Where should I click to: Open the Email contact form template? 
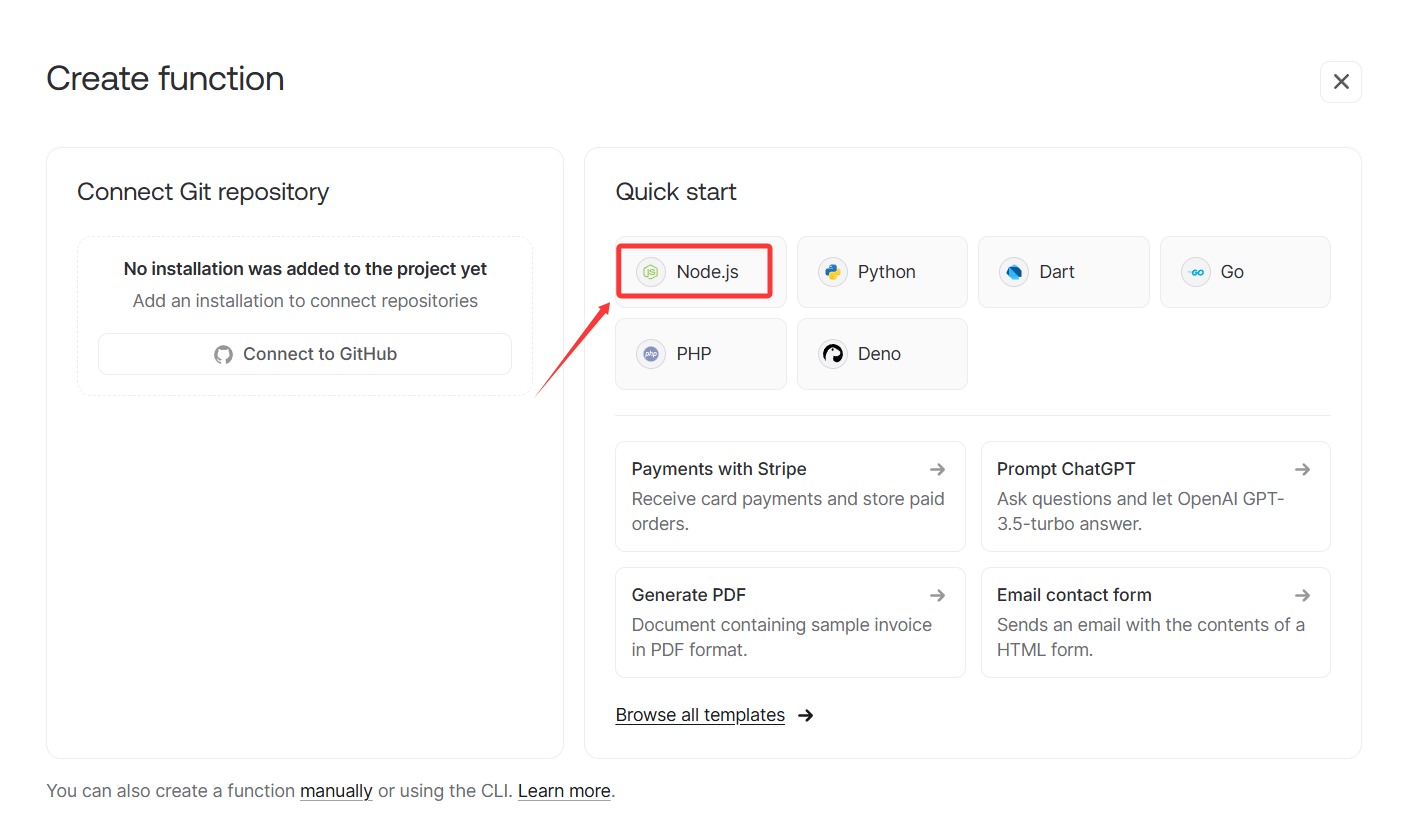click(1074, 595)
